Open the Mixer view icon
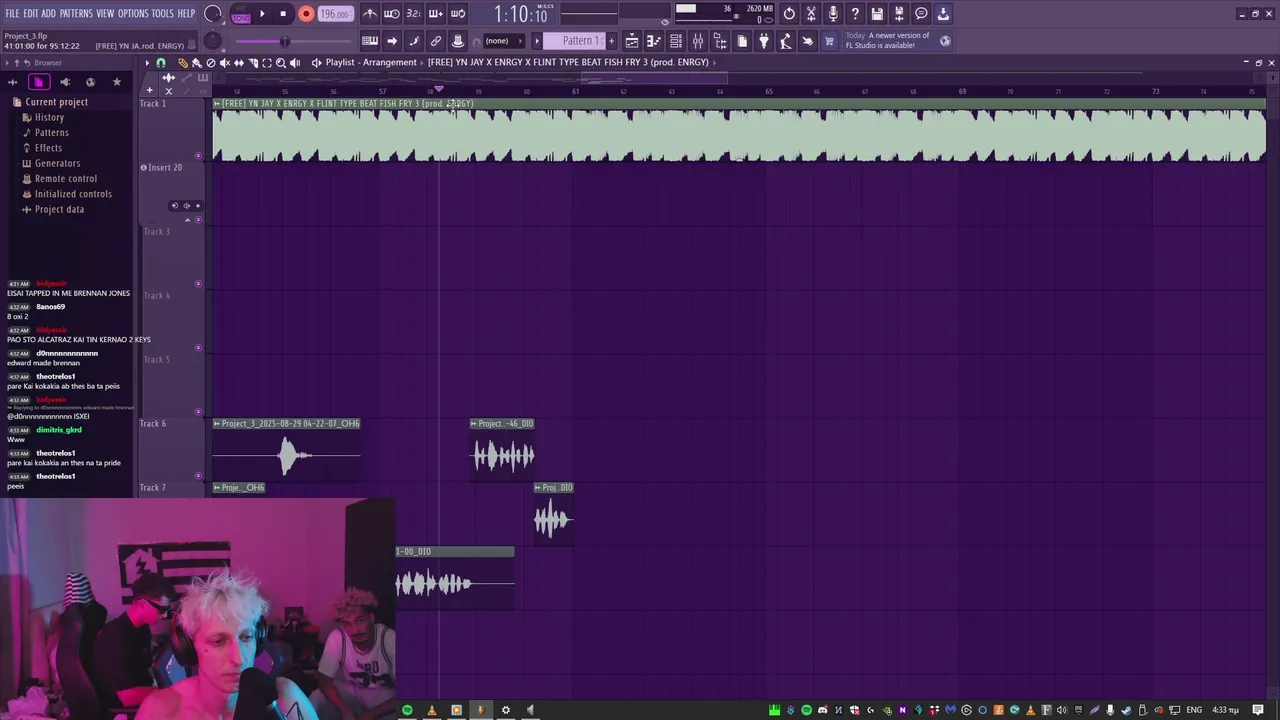 click(x=698, y=41)
